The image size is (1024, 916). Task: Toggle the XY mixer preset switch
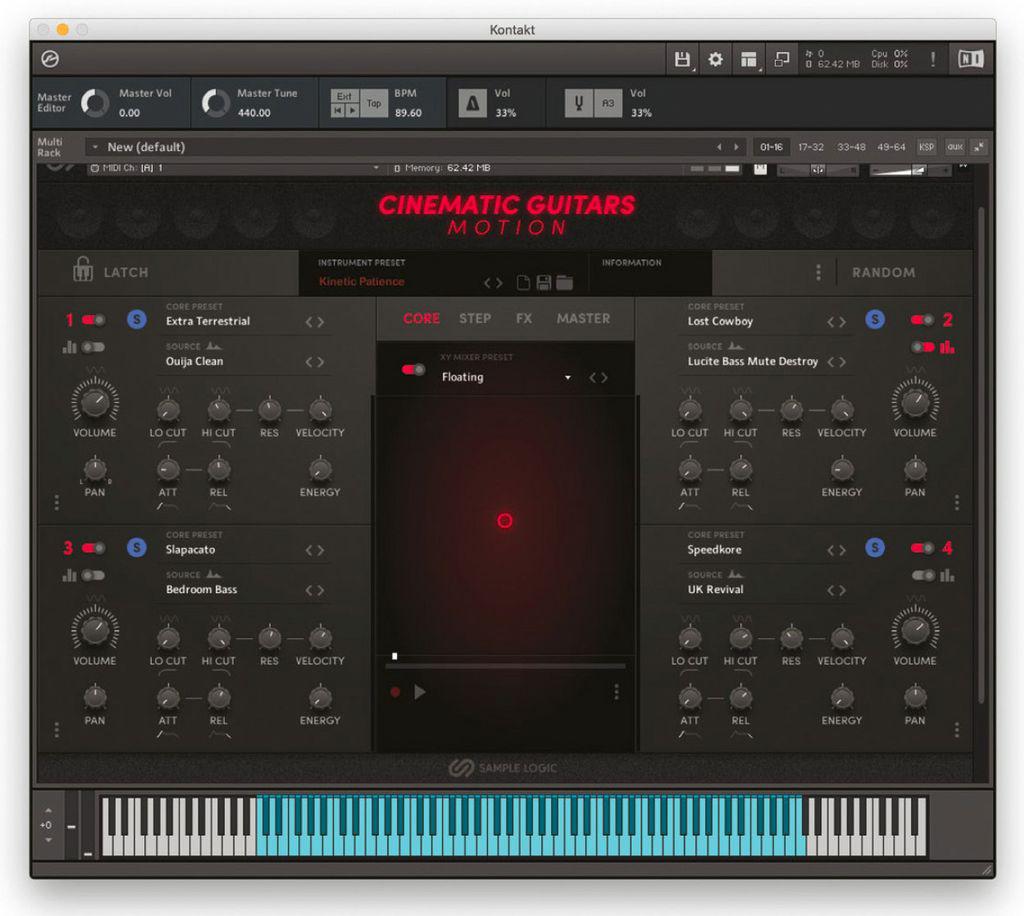[x=413, y=370]
